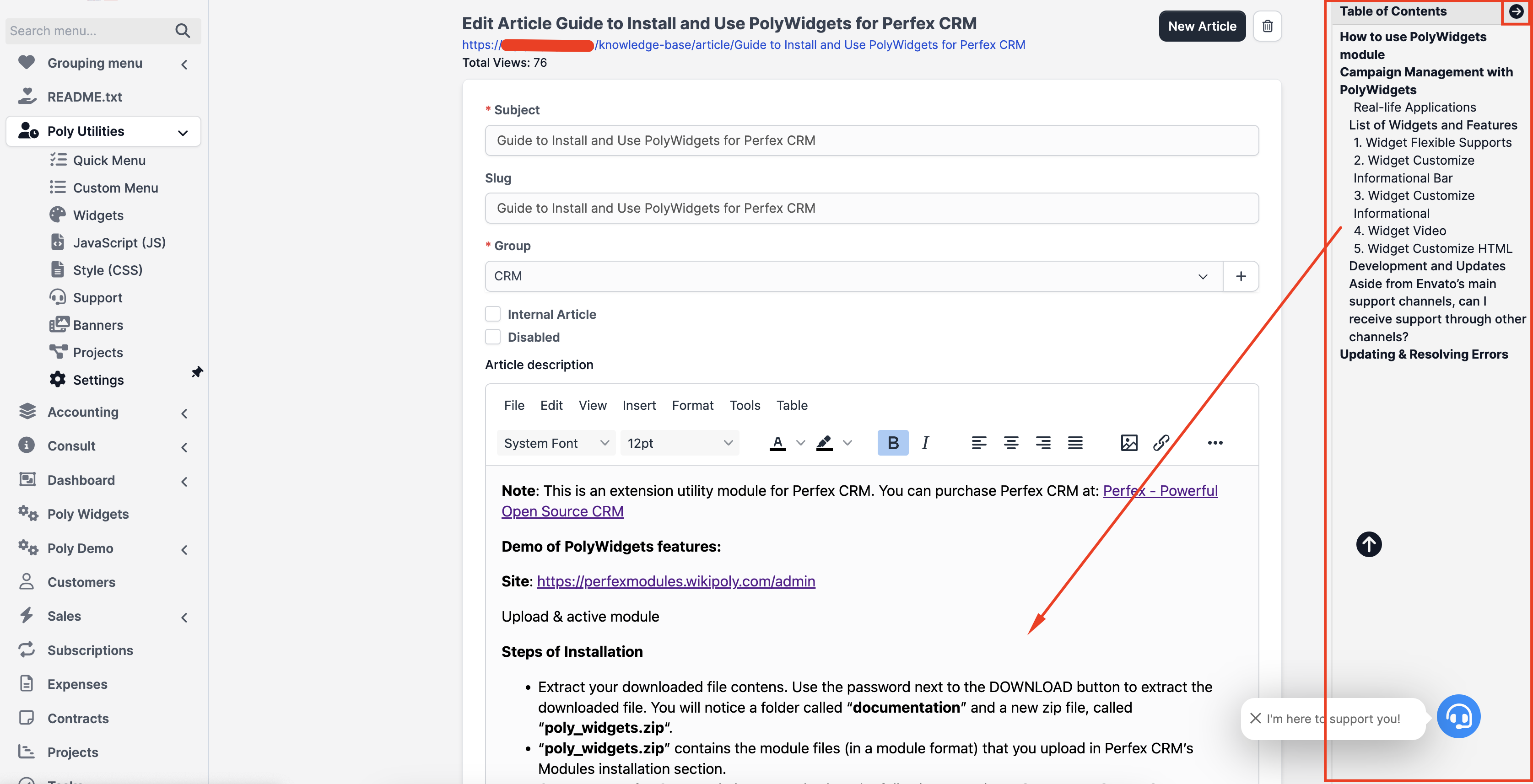Open the System Font dropdown
The width and height of the screenshot is (1533, 784).
[555, 443]
